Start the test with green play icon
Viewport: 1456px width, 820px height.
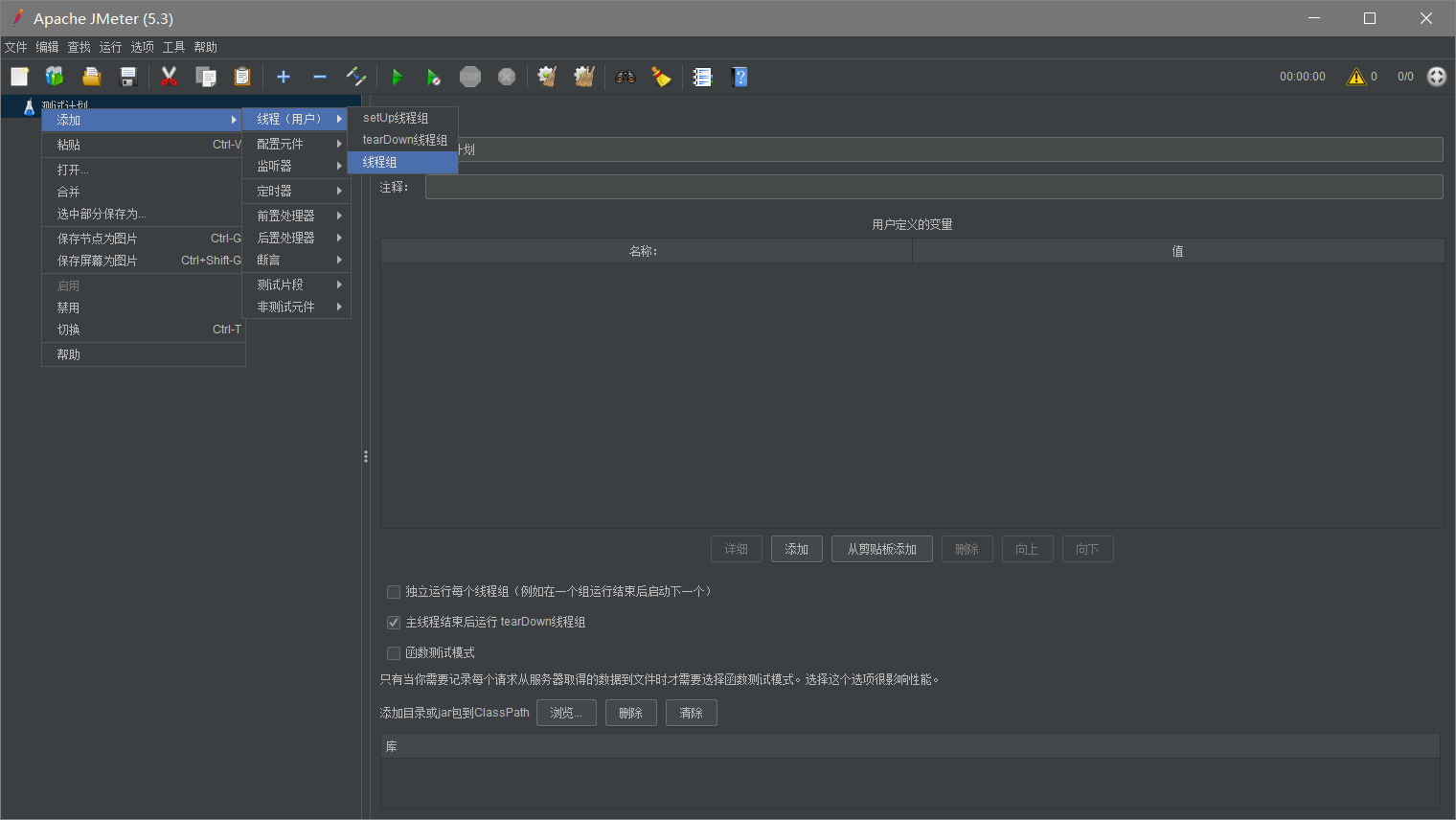(x=398, y=77)
